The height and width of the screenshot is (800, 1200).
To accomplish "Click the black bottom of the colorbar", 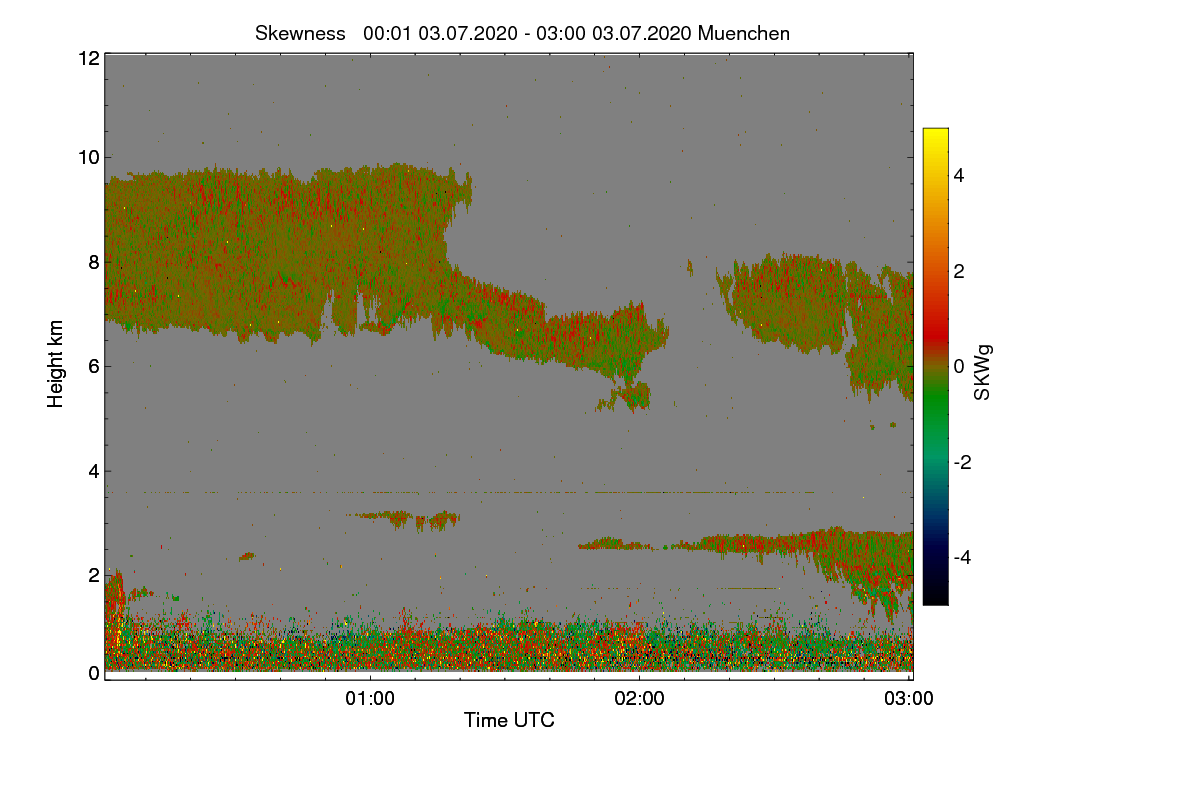I will (935, 595).
